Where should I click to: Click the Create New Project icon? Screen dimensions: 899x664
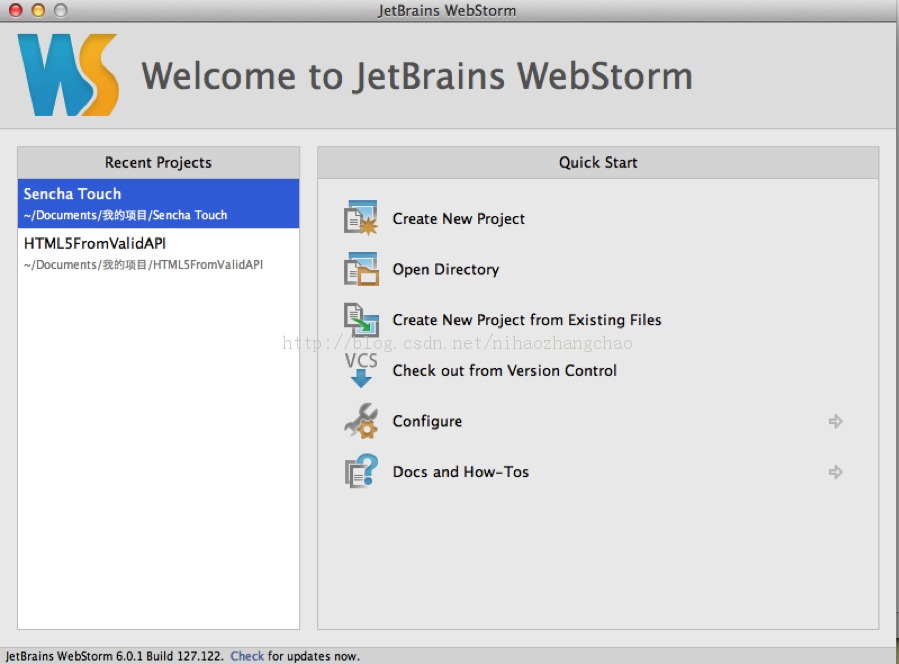361,218
